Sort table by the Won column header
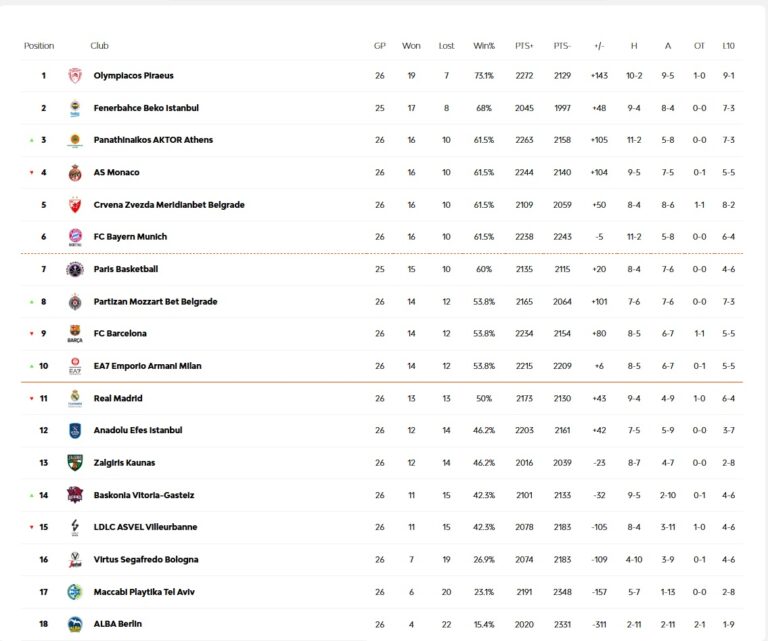This screenshot has height=641, width=768. pyautogui.click(x=411, y=46)
